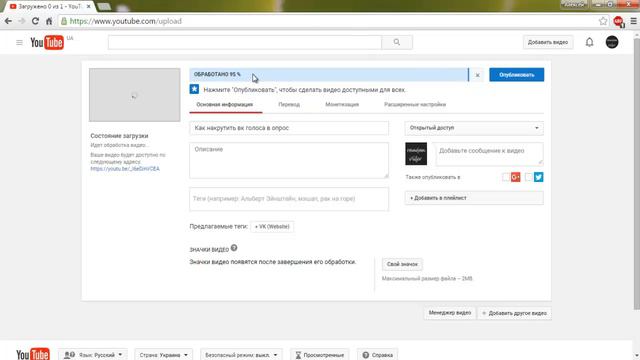640x360 pixels.
Task: Enable the Twitter sharing checkbox
Action: (529, 177)
